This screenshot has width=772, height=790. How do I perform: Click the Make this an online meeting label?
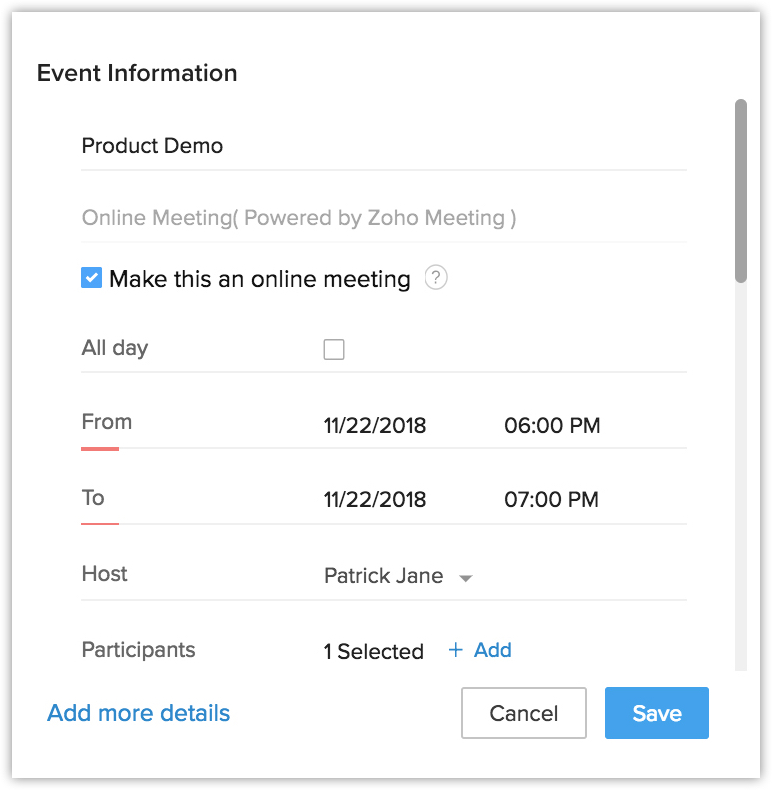pyautogui.click(x=260, y=279)
